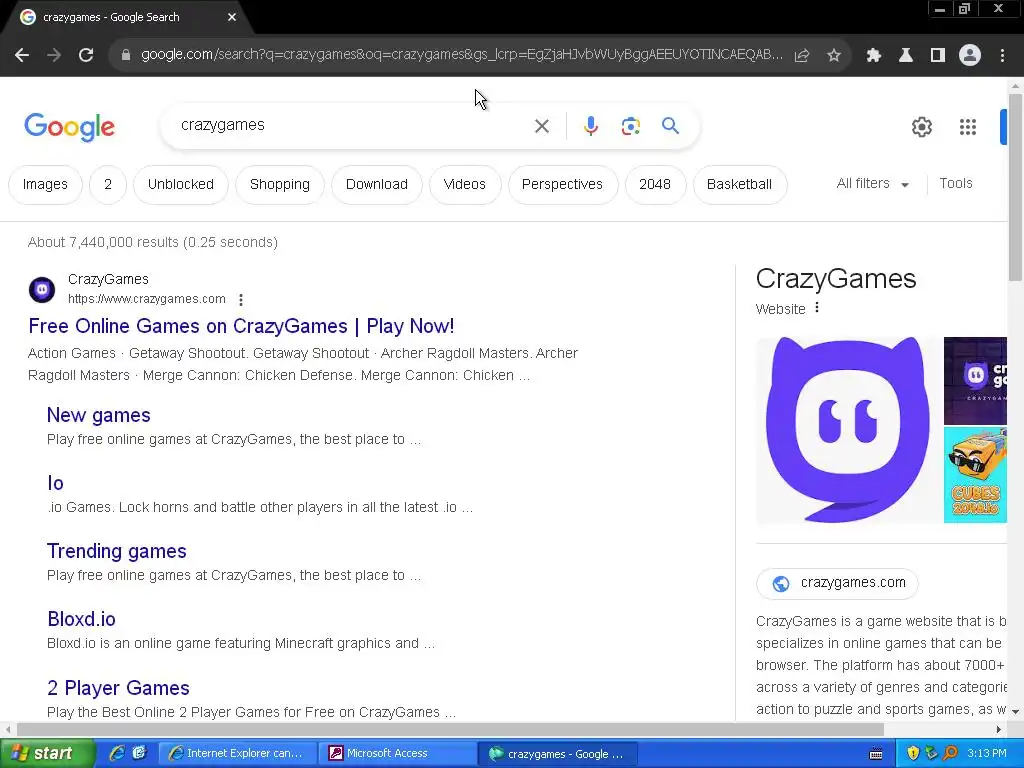The width and height of the screenshot is (1024, 768).
Task: Click the site security lock icon
Action: click(126, 55)
